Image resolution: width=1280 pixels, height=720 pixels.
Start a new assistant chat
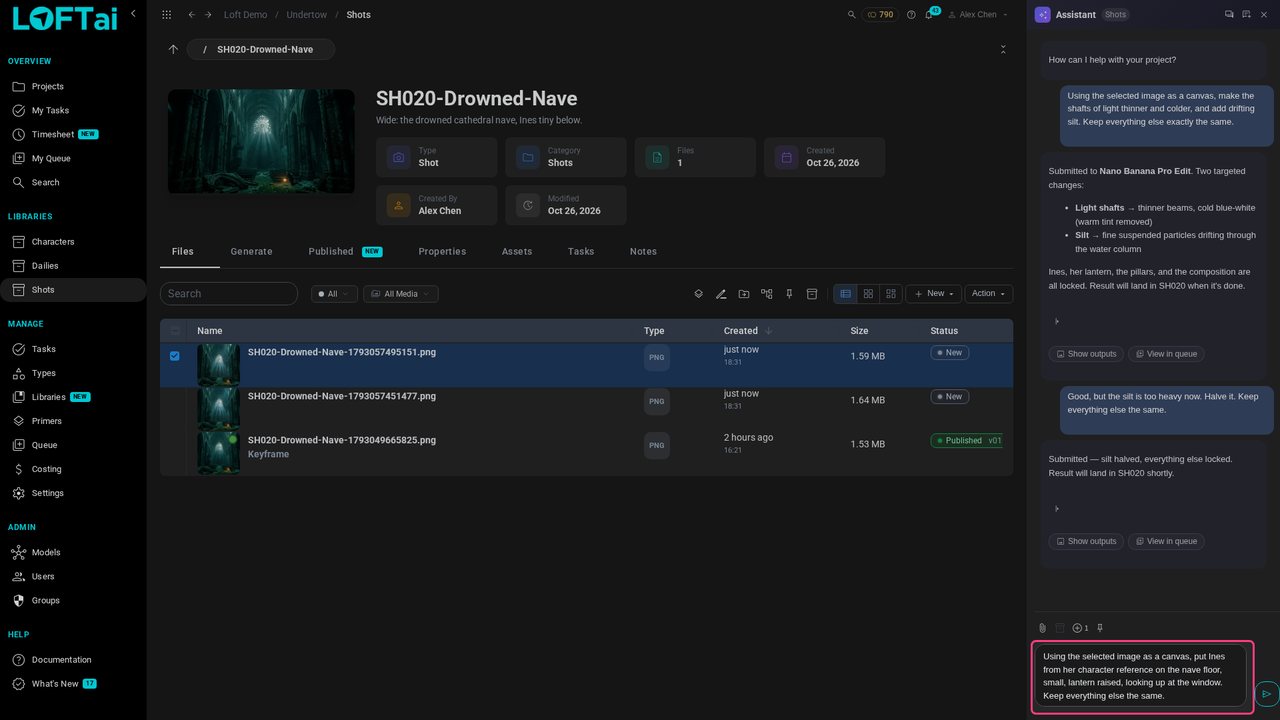(x=1246, y=15)
